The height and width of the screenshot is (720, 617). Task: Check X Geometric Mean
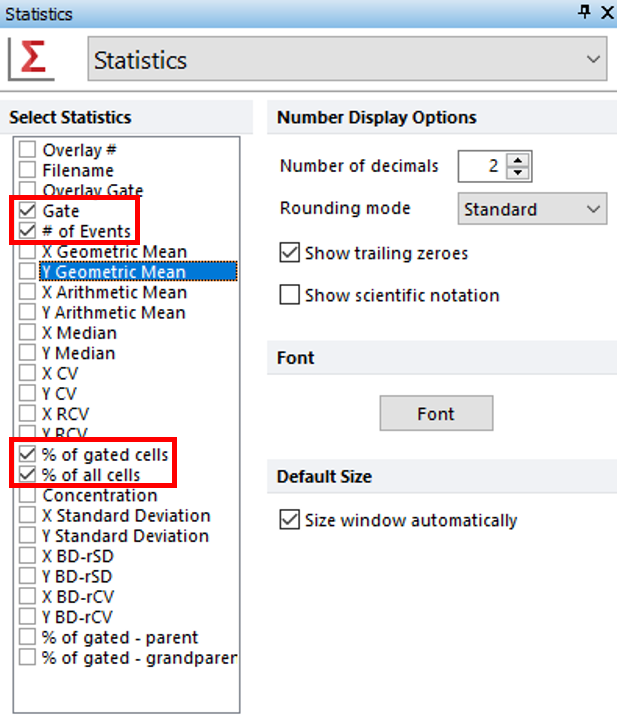28,251
